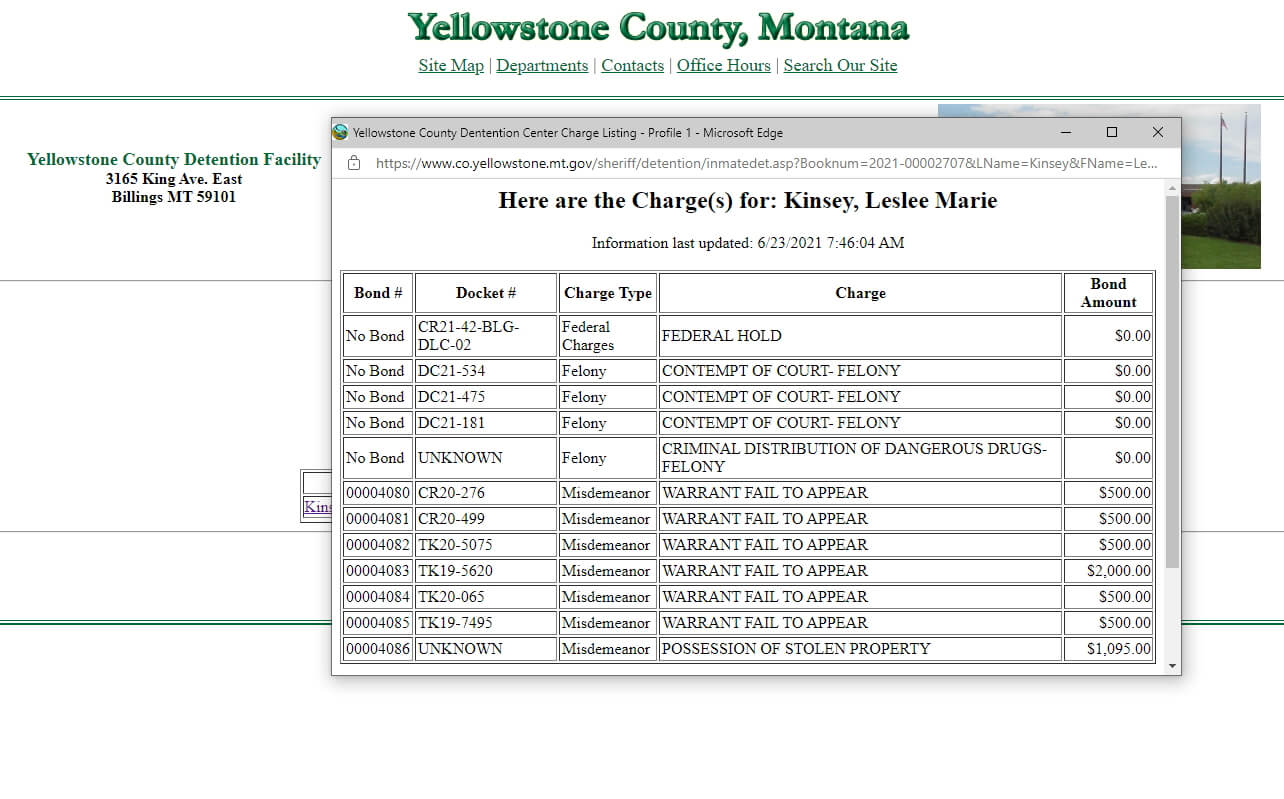Click the lock icon in the address bar
The image size is (1284, 799).
[x=354, y=163]
